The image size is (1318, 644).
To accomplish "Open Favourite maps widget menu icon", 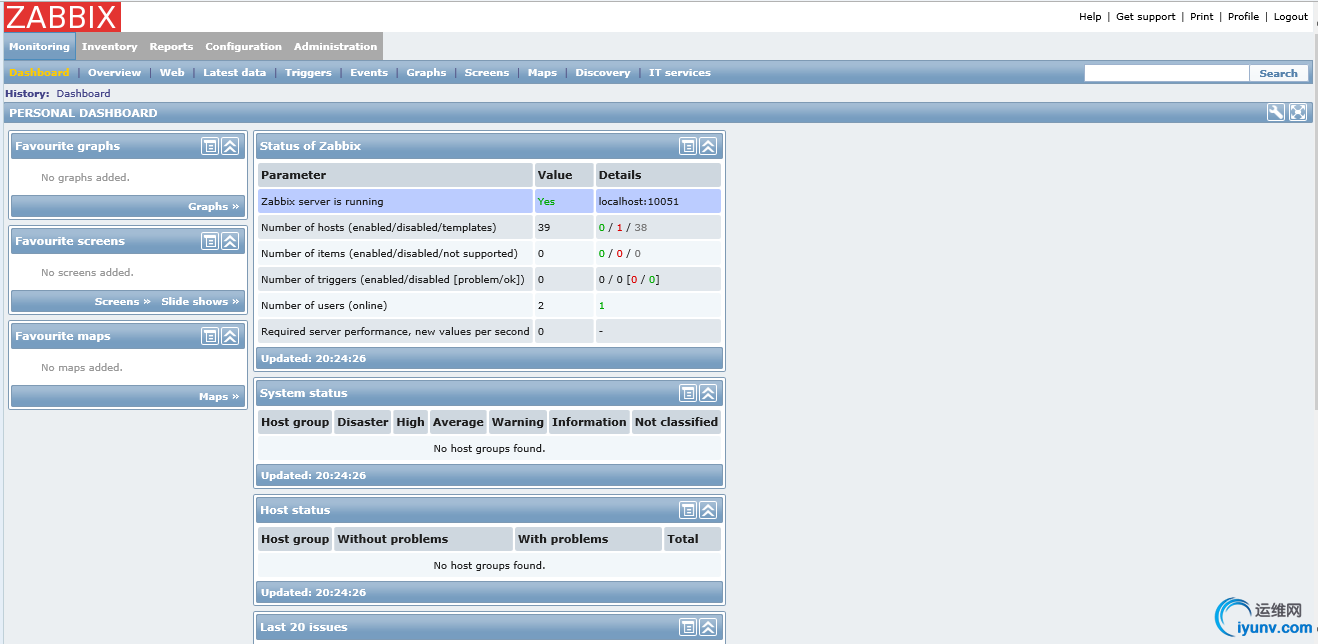I will 210,336.
